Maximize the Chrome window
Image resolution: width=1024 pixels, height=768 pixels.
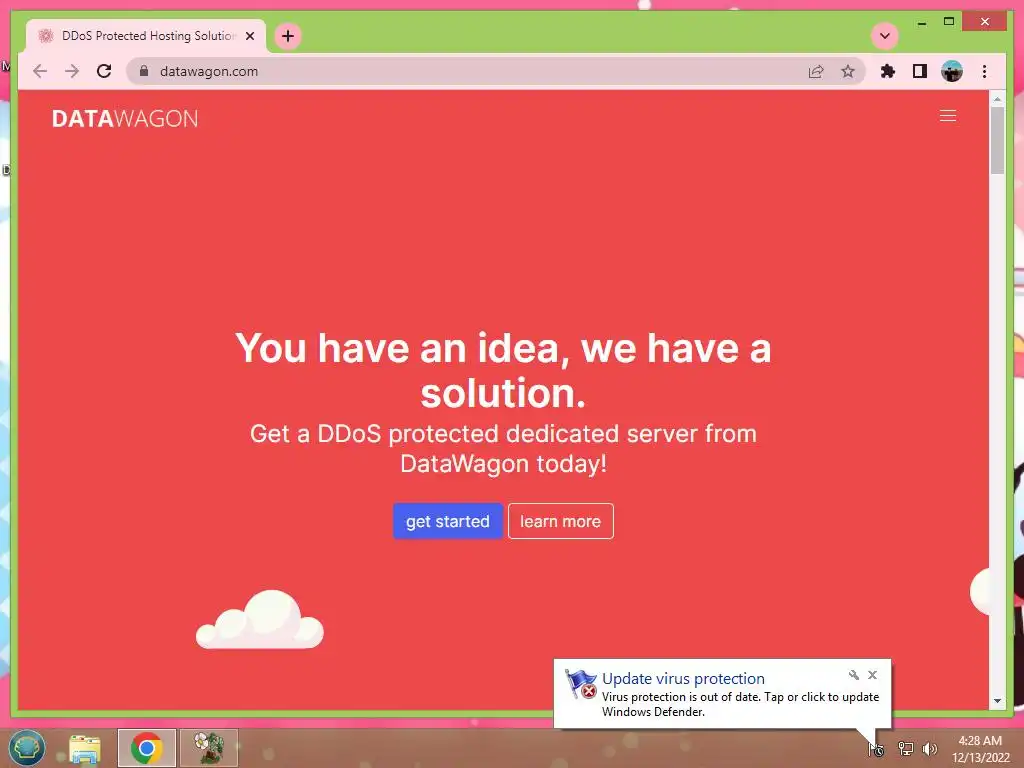(949, 22)
